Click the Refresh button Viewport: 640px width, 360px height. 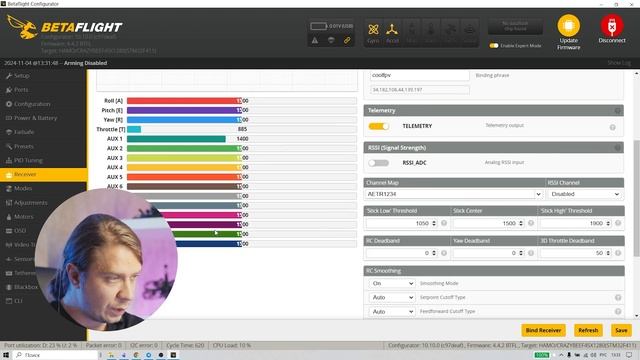tap(588, 330)
